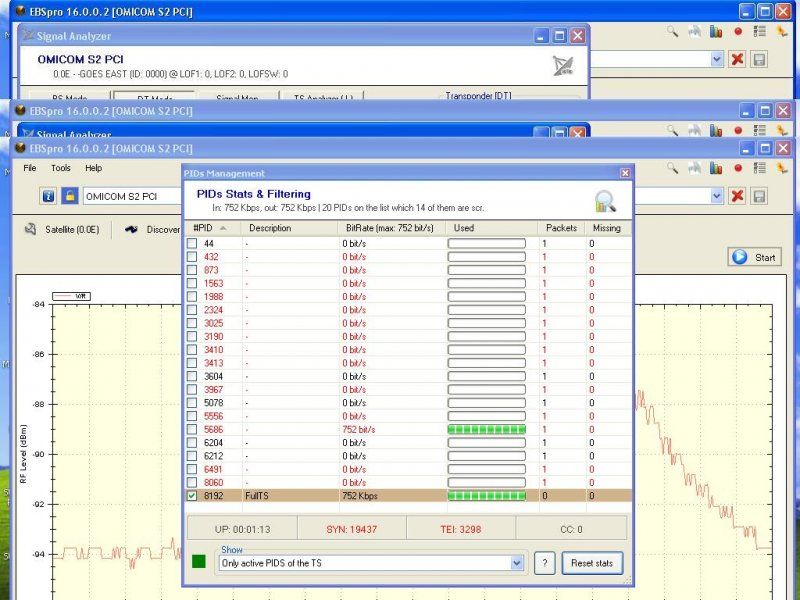Click the Start button
The width and height of the screenshot is (800, 600).
(x=754, y=257)
